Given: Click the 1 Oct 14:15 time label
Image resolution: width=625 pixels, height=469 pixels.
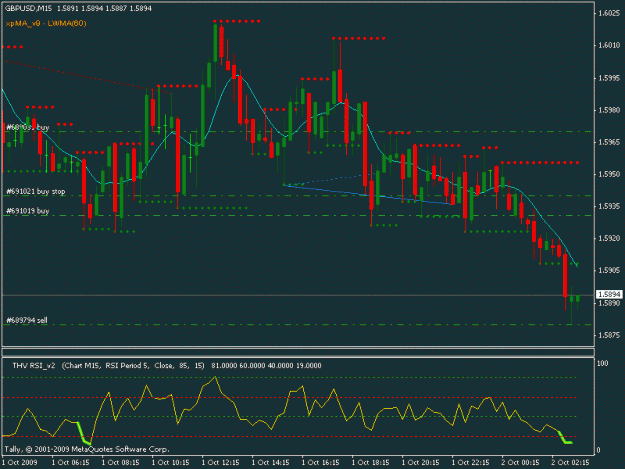Looking at the screenshot, I should pyautogui.click(x=270, y=462).
